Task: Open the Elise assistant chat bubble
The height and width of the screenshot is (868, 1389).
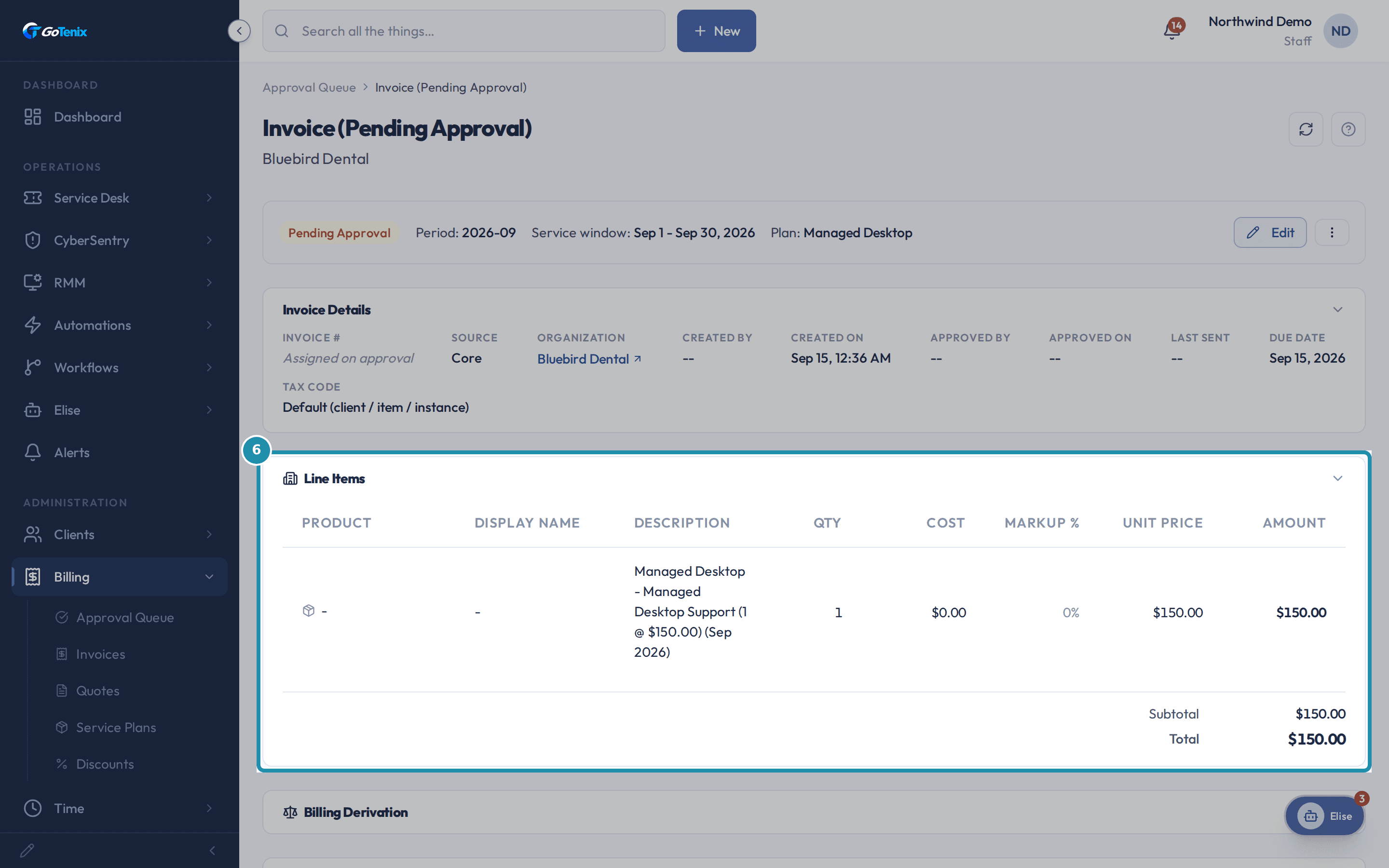Action: (1324, 816)
